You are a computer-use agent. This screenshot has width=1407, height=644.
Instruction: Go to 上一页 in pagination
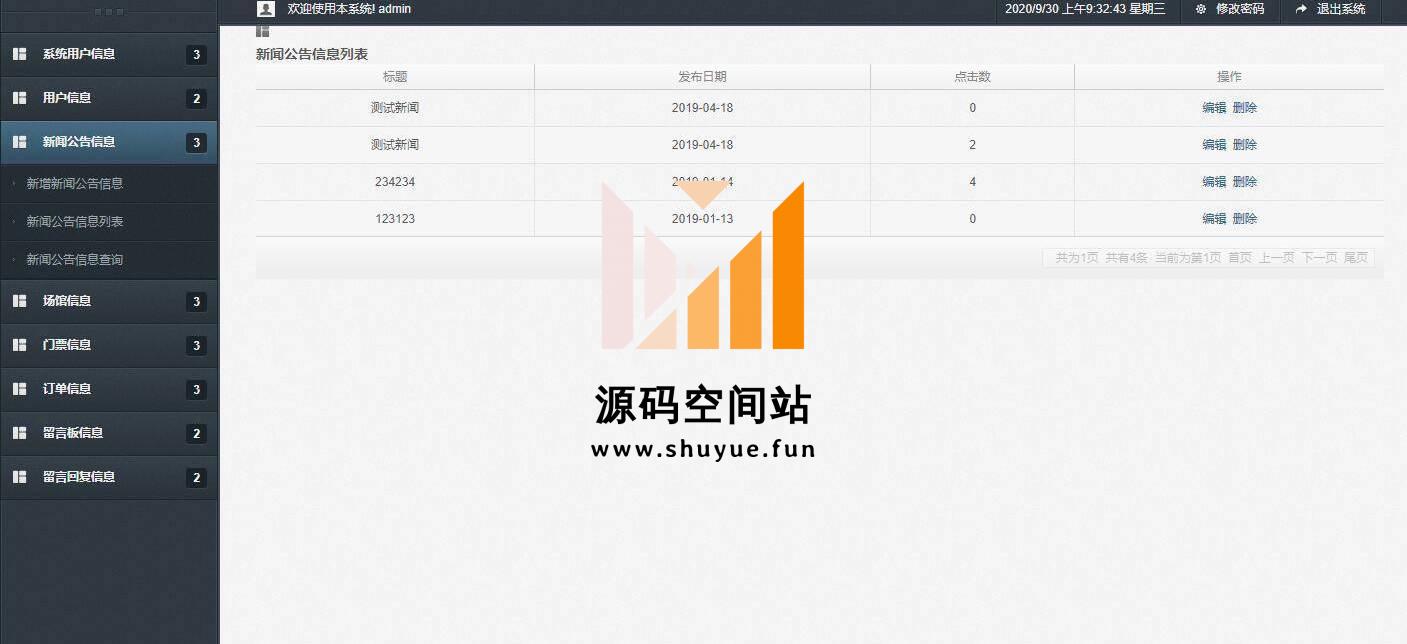(1277, 258)
